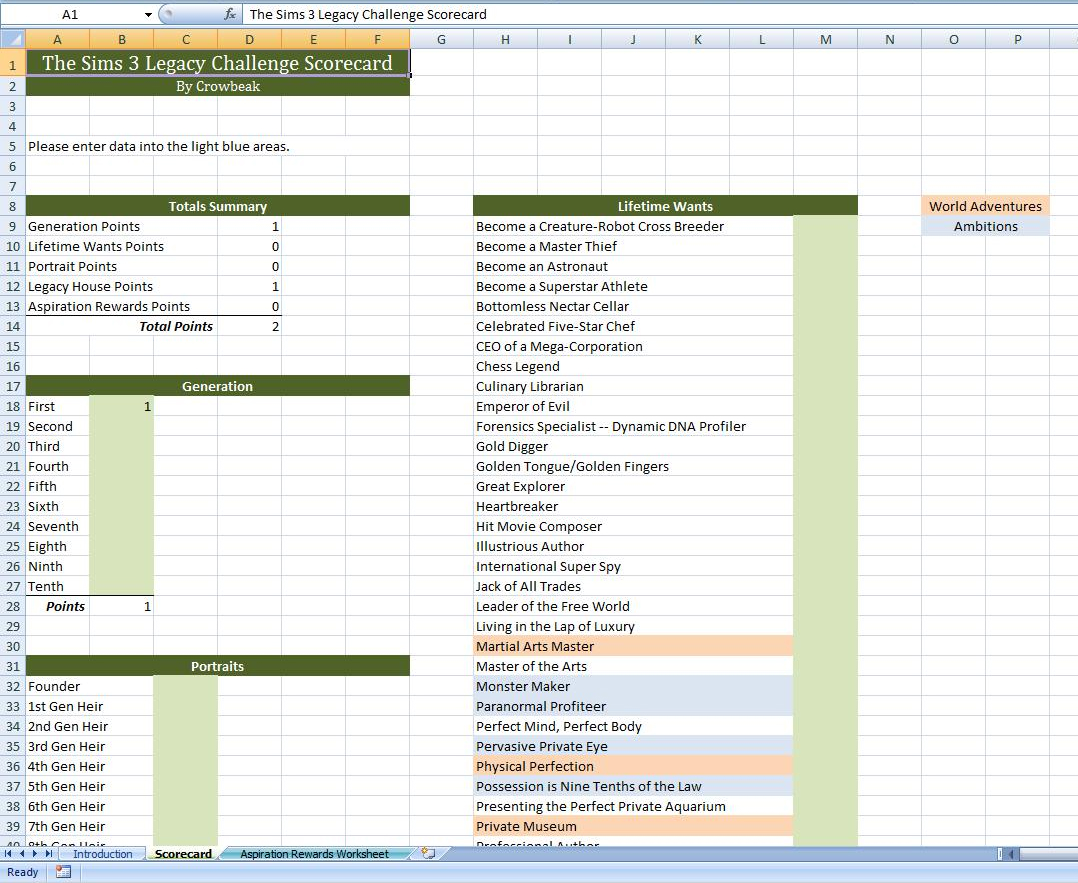The height and width of the screenshot is (883, 1078).
Task: Select the scorecard title cell
Action: pyautogui.click(x=218, y=63)
